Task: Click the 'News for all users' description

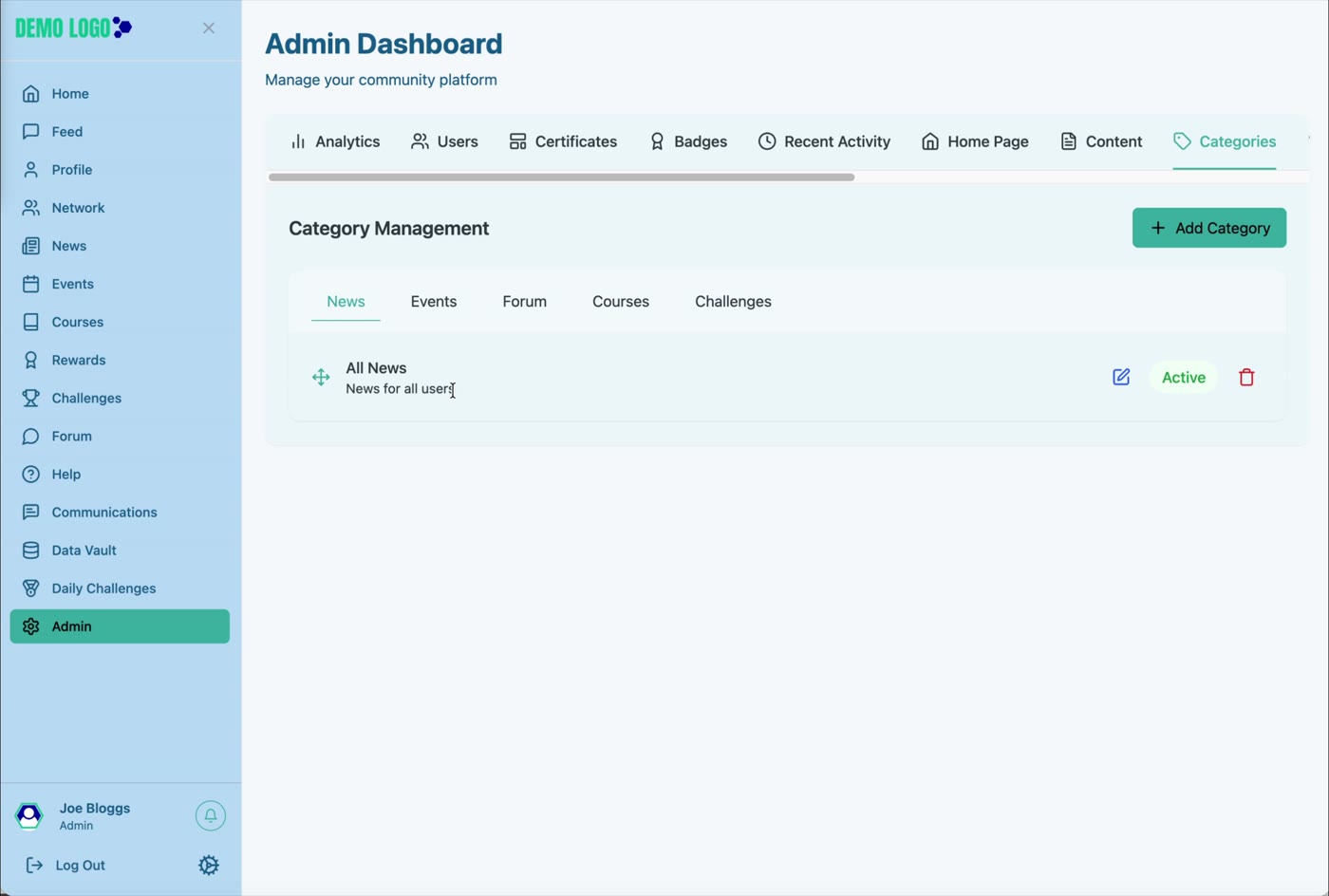Action: pyautogui.click(x=400, y=389)
